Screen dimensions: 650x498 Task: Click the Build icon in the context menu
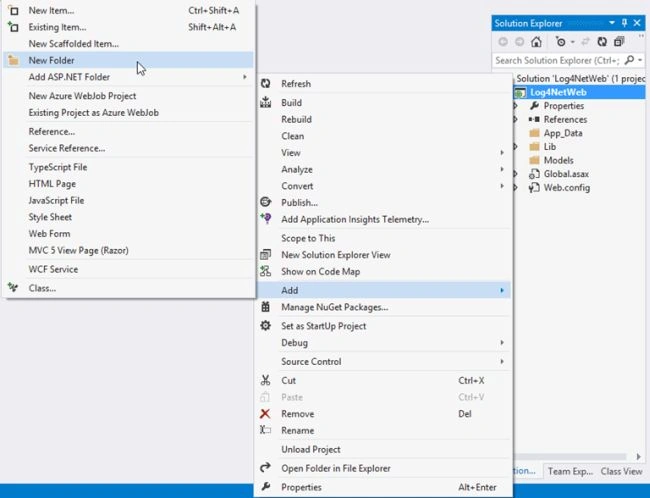point(265,102)
